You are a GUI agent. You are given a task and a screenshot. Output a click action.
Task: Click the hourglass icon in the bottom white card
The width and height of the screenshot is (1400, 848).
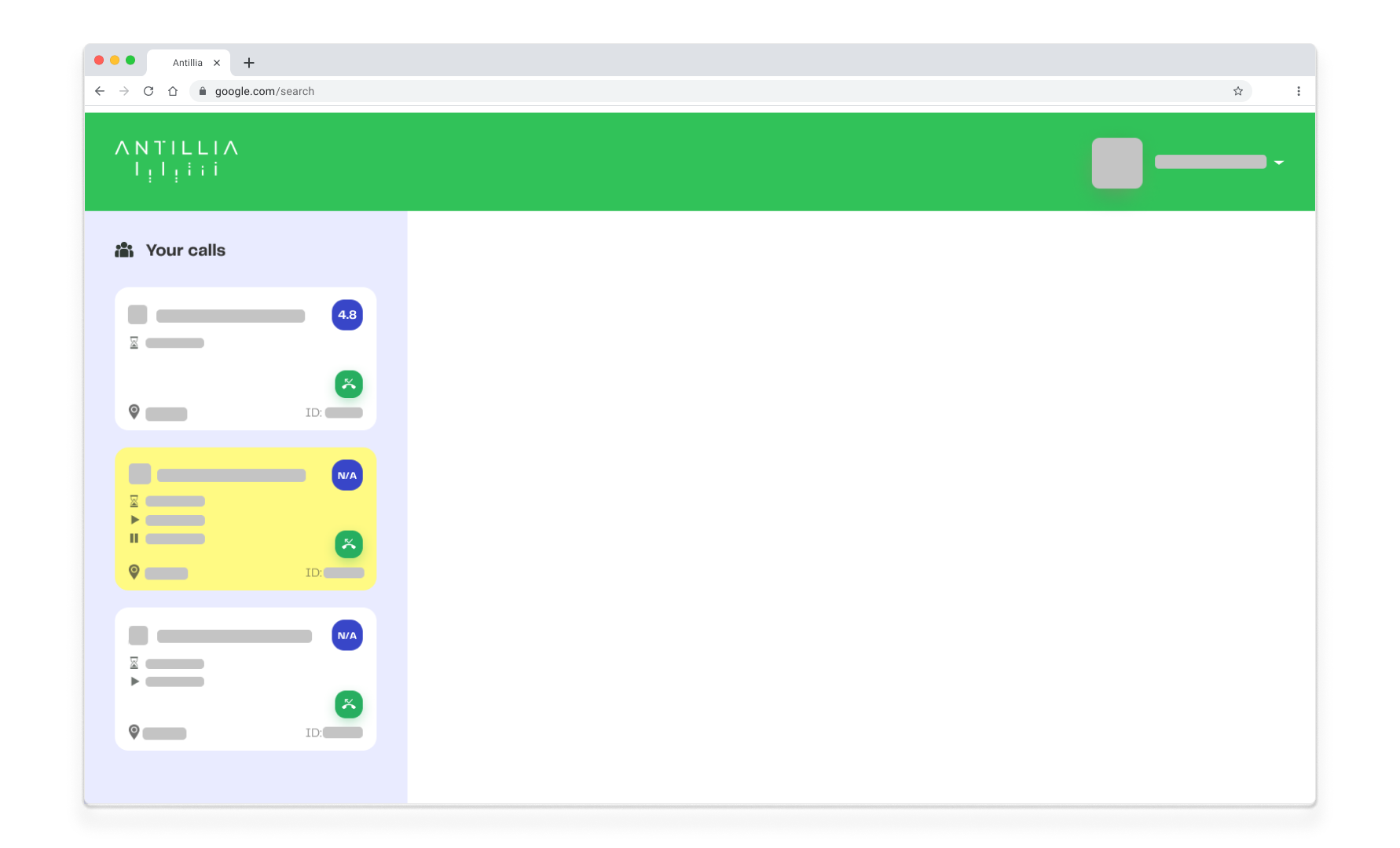click(x=134, y=663)
